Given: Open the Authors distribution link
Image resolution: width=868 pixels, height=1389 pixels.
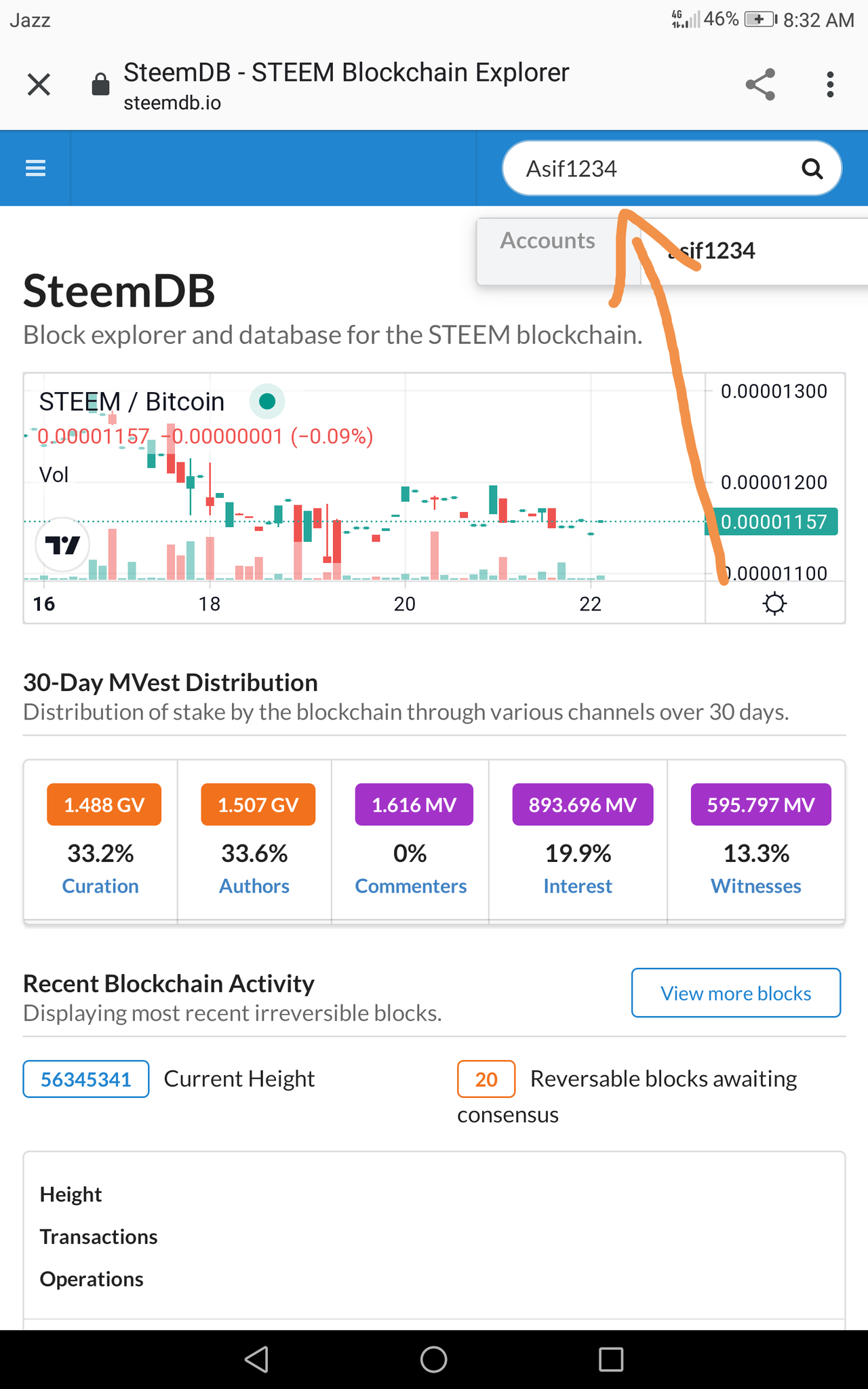Looking at the screenshot, I should 254,886.
